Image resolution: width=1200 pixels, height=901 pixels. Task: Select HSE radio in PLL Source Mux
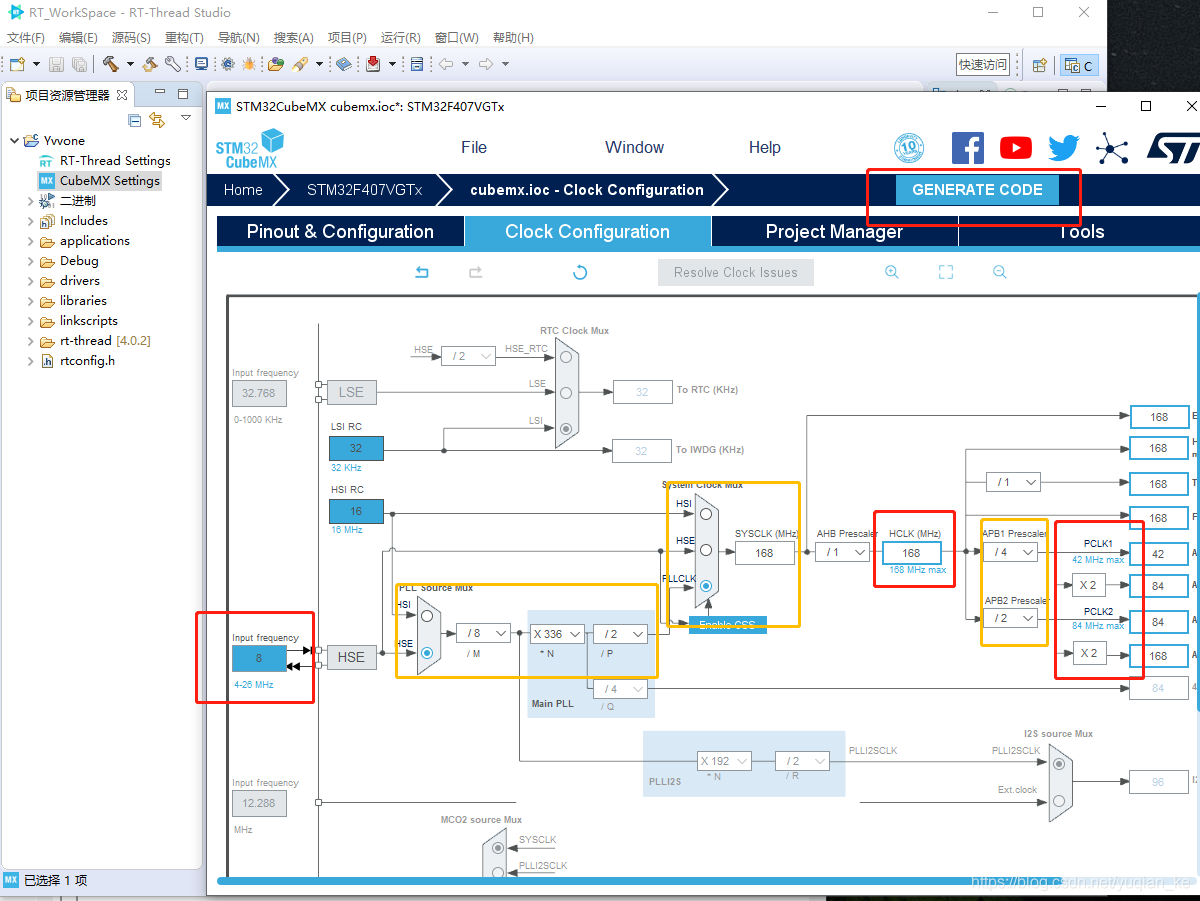(427, 652)
